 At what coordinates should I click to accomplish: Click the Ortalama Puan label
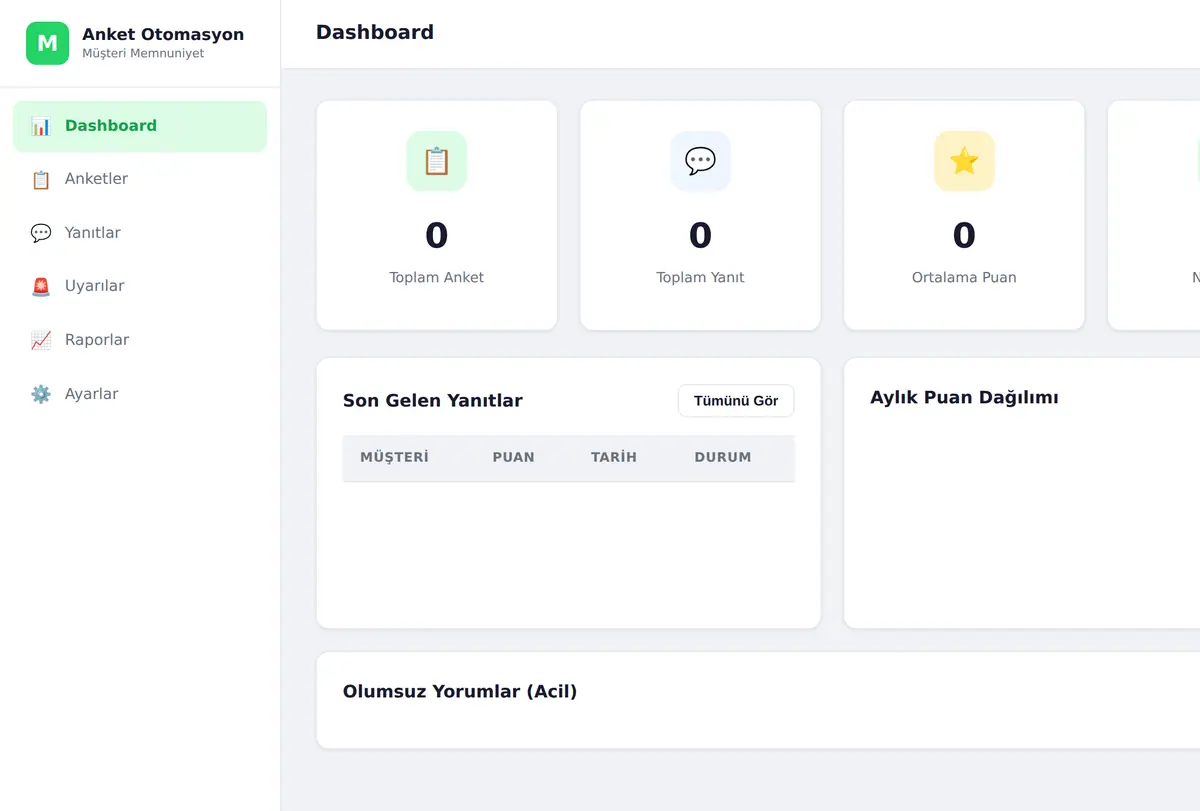point(964,278)
